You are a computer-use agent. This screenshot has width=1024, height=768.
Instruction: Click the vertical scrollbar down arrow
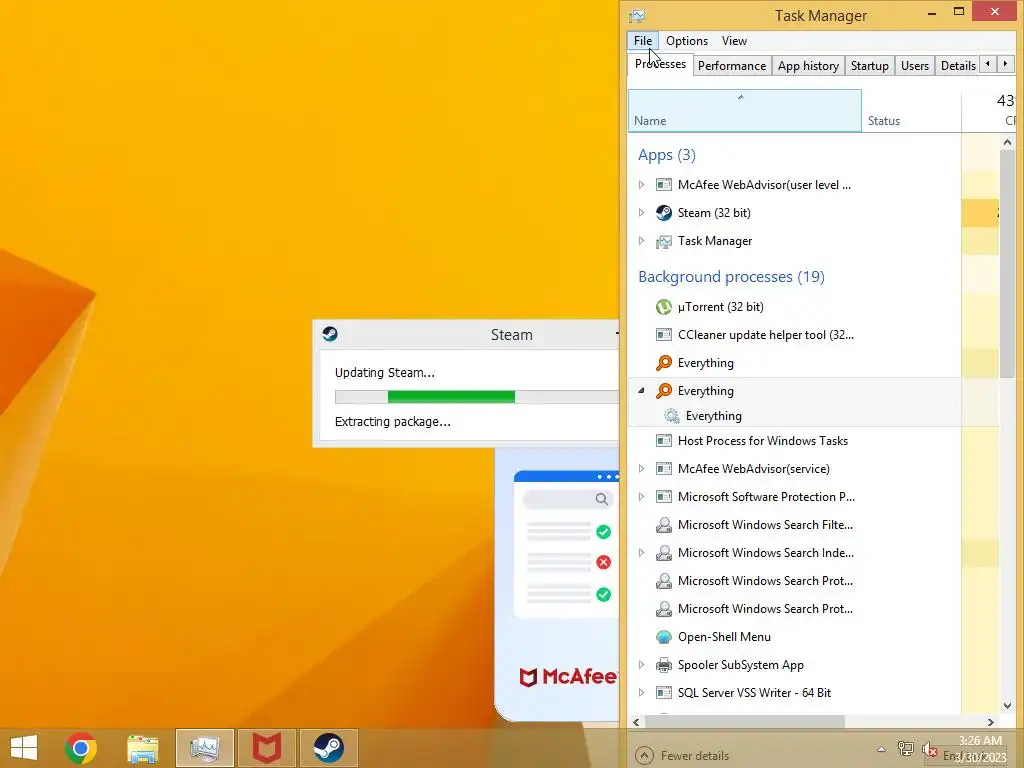(x=1007, y=706)
